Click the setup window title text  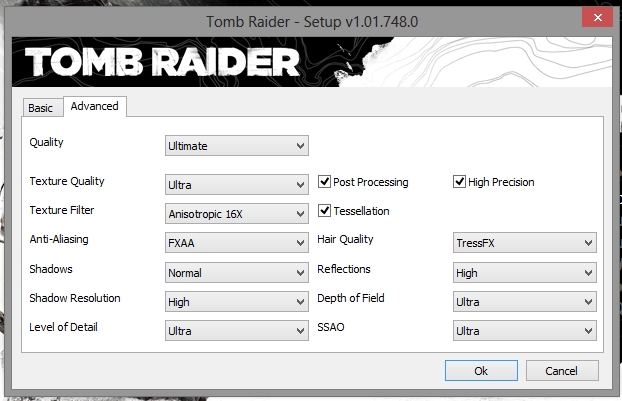click(x=312, y=22)
